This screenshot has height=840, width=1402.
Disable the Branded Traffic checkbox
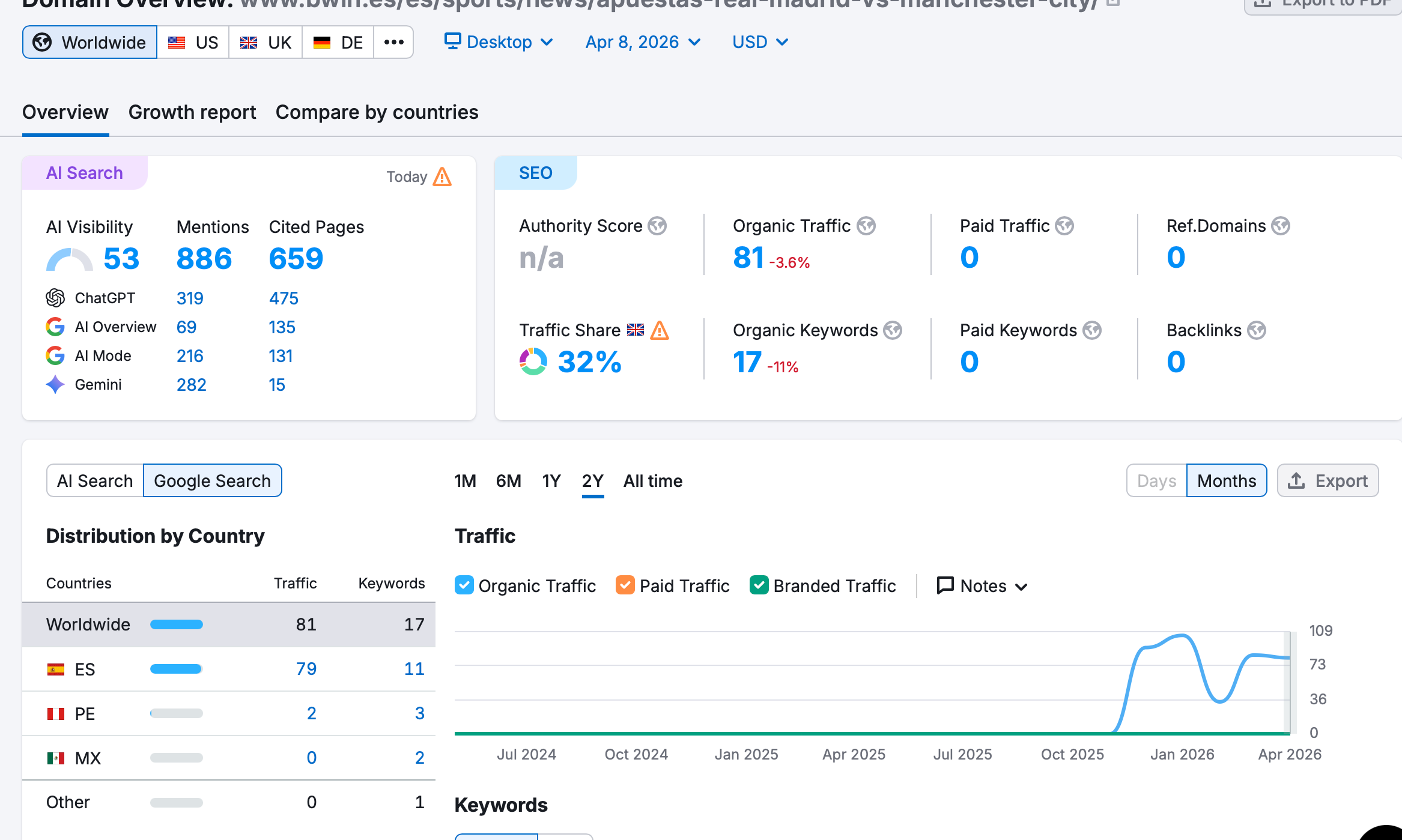[x=759, y=585]
